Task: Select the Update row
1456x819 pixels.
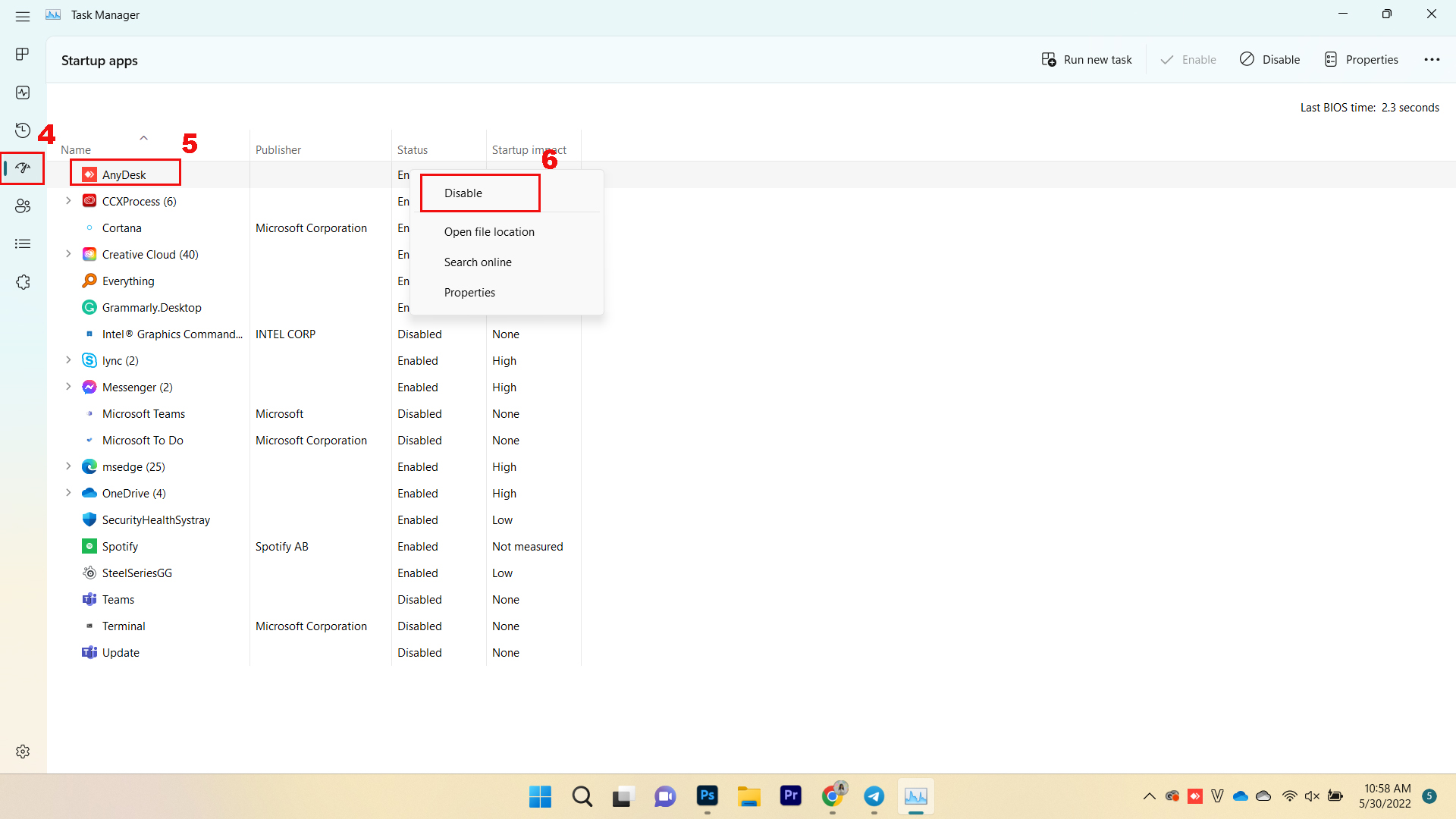Action: [x=314, y=653]
